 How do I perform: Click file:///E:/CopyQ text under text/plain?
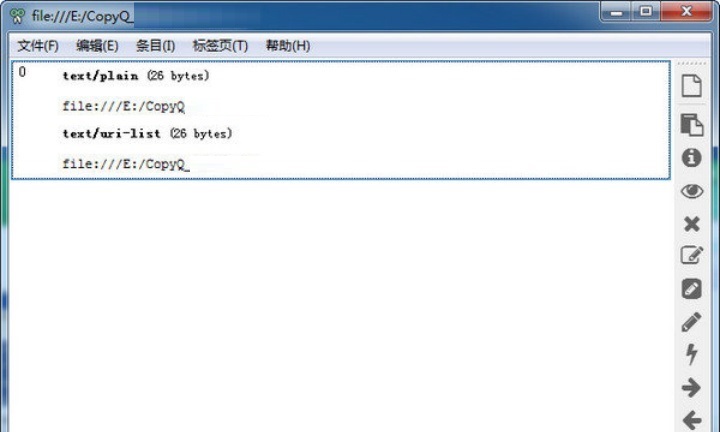point(124,106)
